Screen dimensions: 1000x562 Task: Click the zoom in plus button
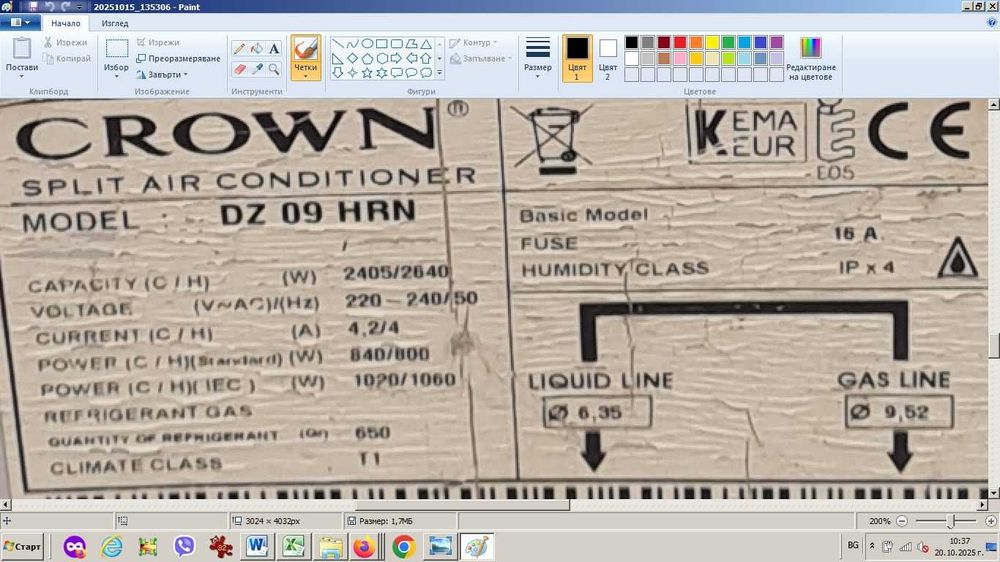pyautogui.click(x=990, y=521)
